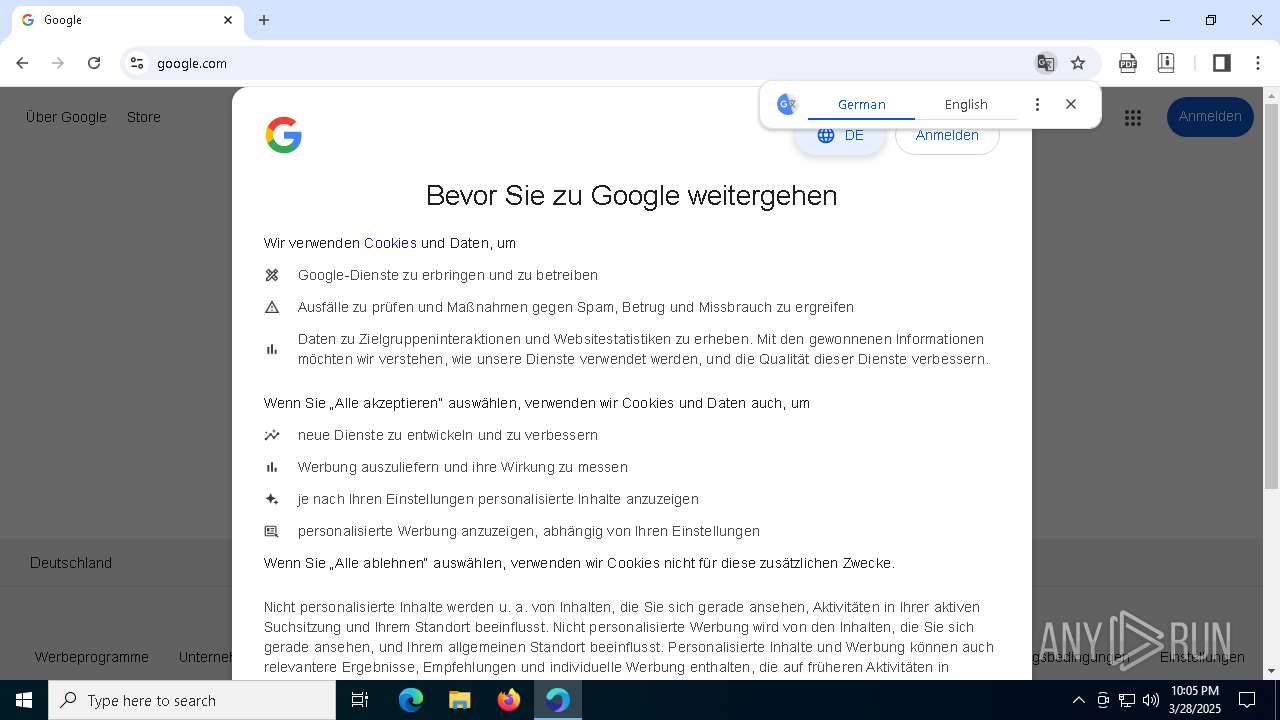Click blue Anmelden button in page header

point(1210,117)
